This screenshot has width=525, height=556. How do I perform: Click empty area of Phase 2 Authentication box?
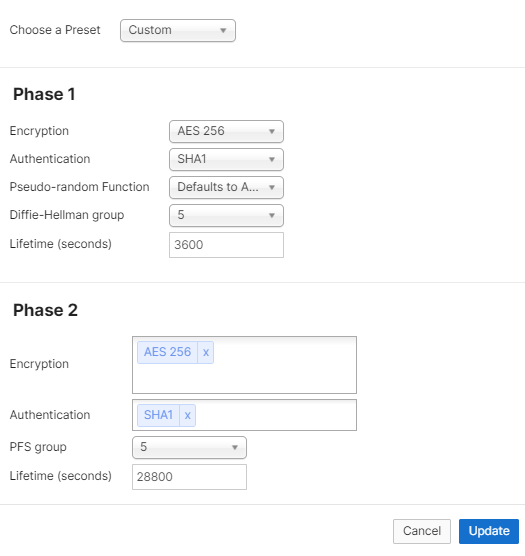click(x=277, y=415)
